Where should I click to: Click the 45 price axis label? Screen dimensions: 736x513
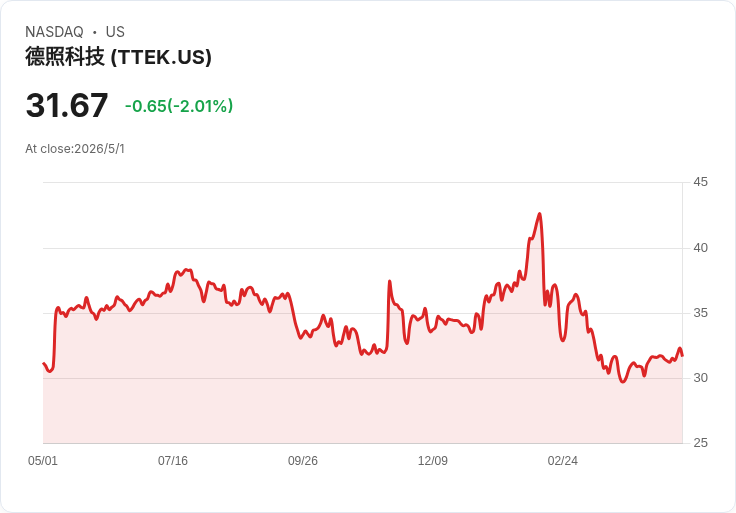[700, 182]
